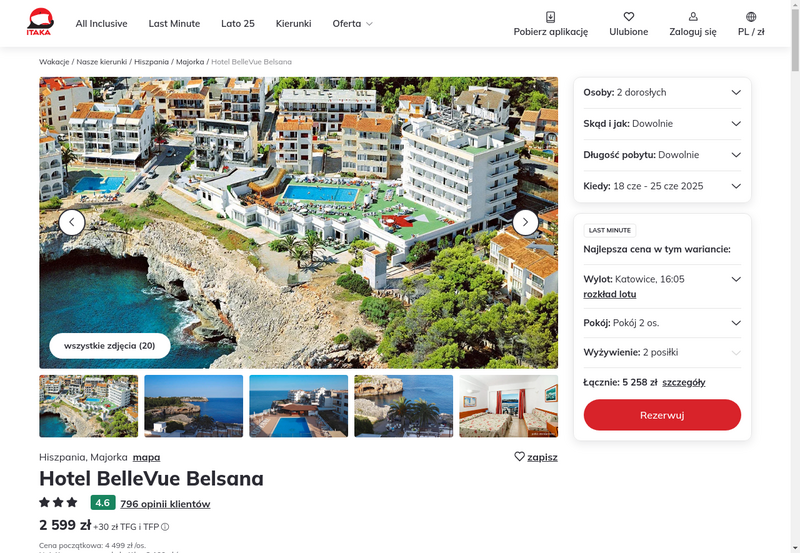800x553 pixels.
Task: Open the Oferta menu
Action: [x=353, y=23]
